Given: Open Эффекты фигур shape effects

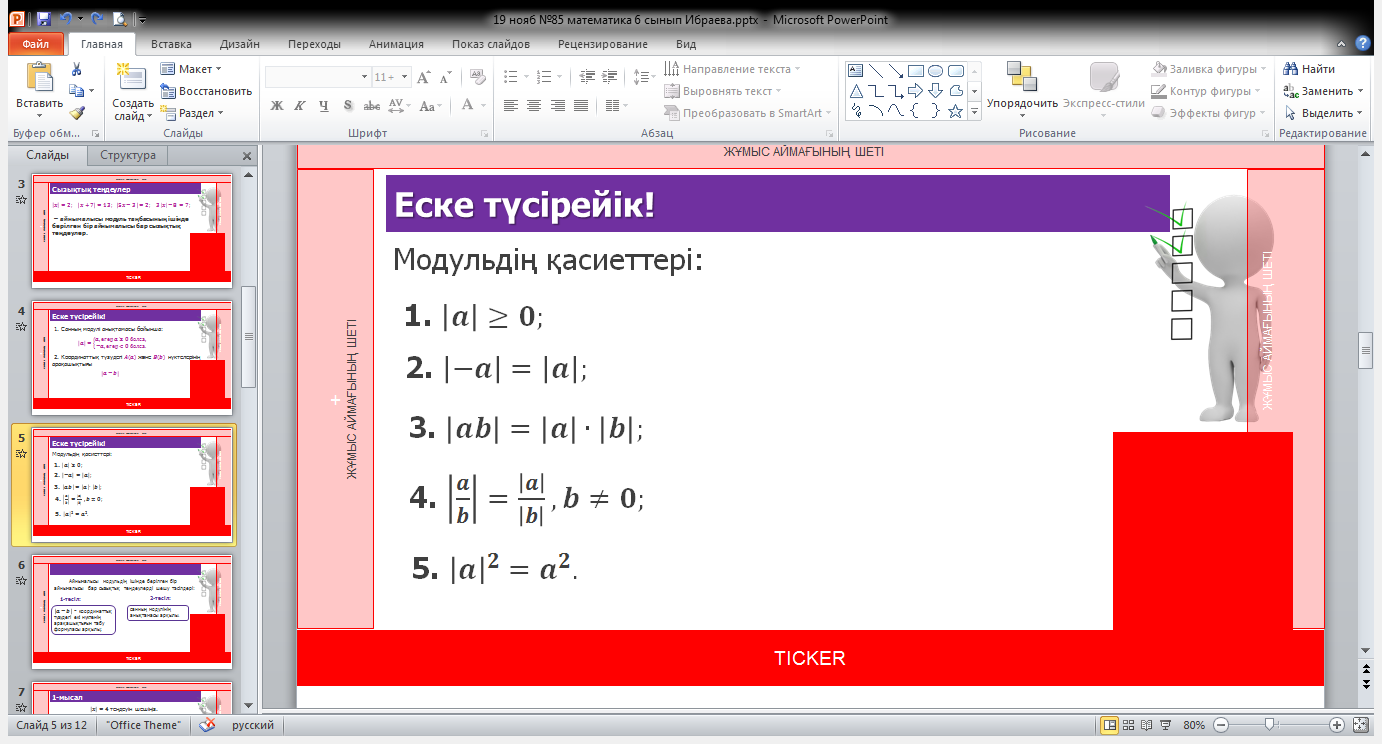Looking at the screenshot, I should pos(1209,113).
